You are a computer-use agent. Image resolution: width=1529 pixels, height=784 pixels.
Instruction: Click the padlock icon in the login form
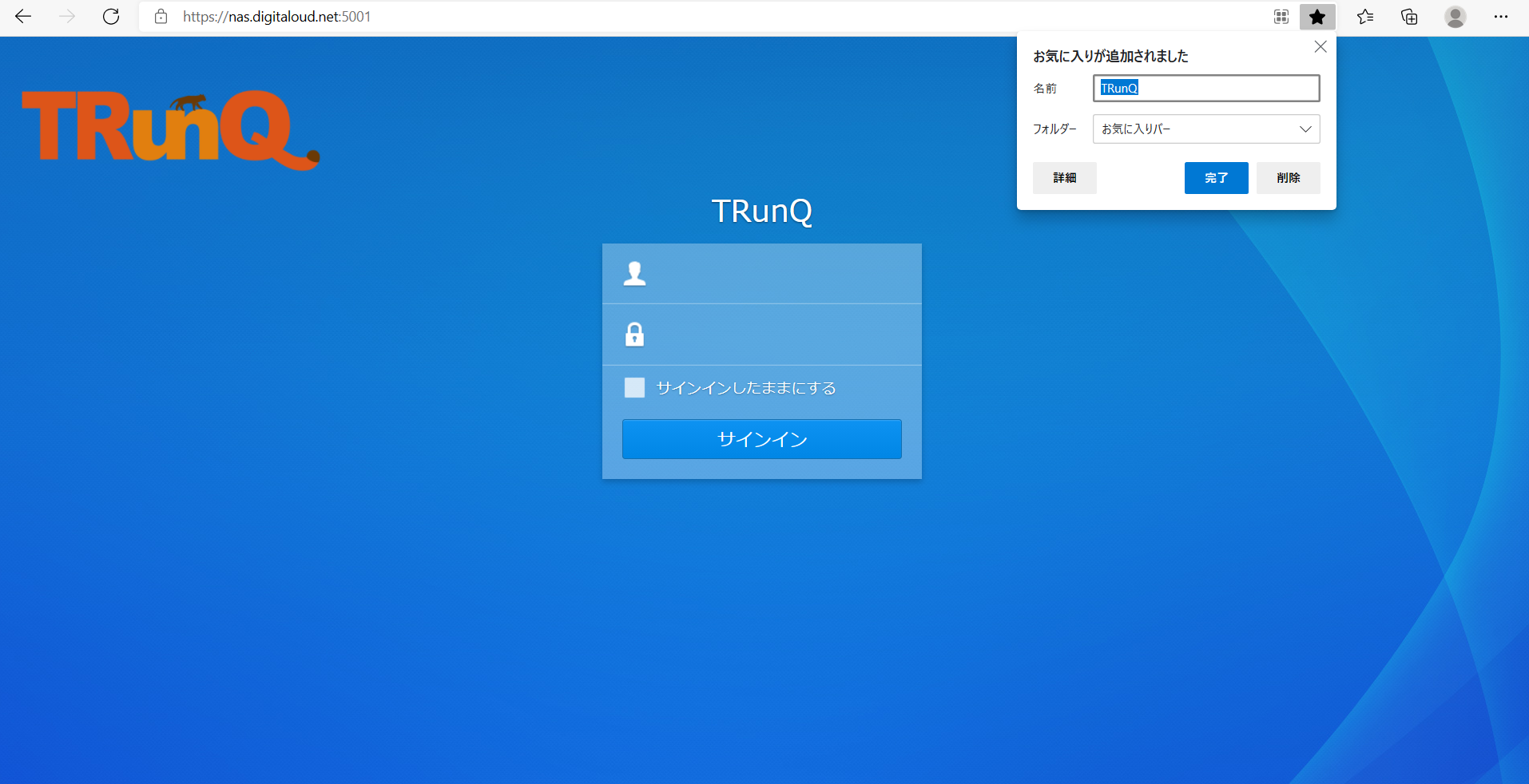[634, 334]
